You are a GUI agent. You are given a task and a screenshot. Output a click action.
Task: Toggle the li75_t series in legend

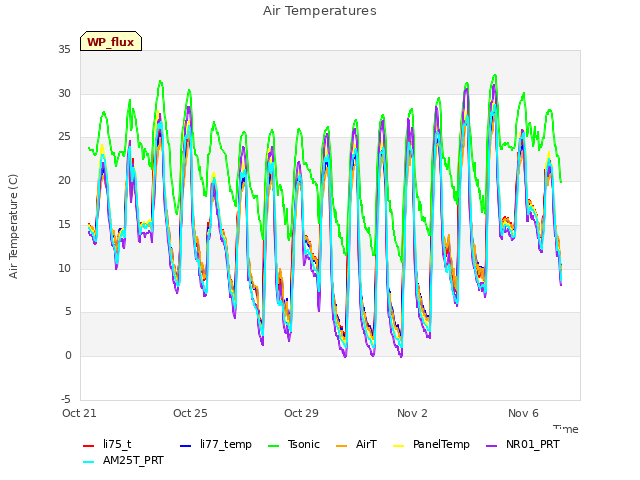107,444
